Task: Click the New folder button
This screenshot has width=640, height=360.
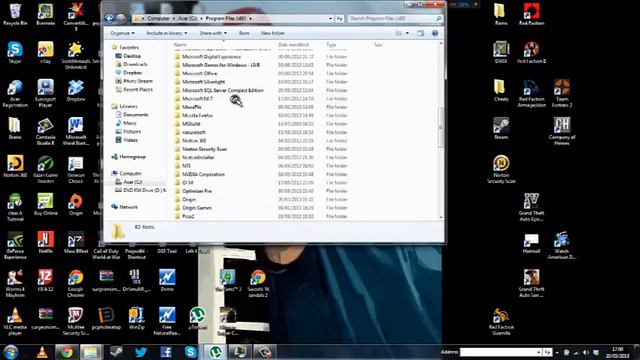Action: 273,33
